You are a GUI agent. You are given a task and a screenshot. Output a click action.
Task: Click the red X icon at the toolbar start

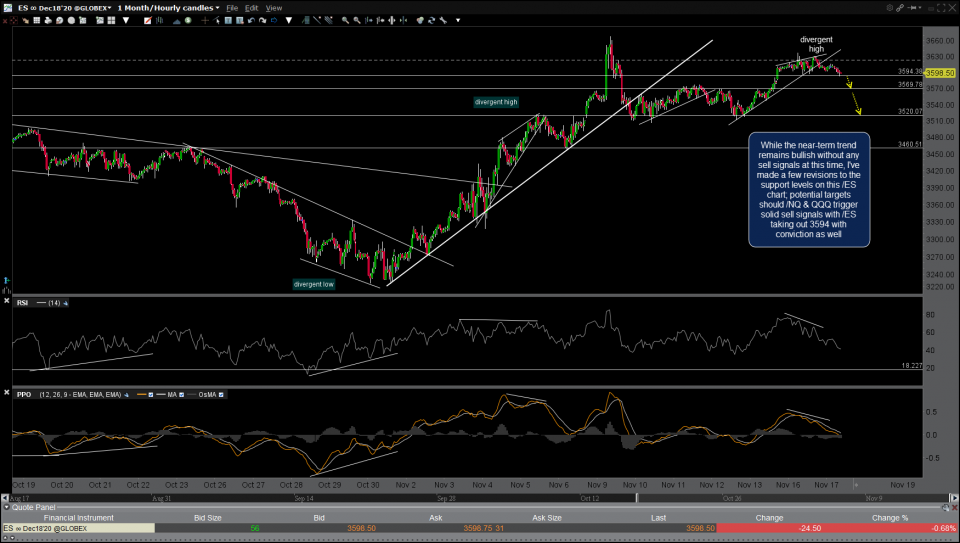(5, 20)
